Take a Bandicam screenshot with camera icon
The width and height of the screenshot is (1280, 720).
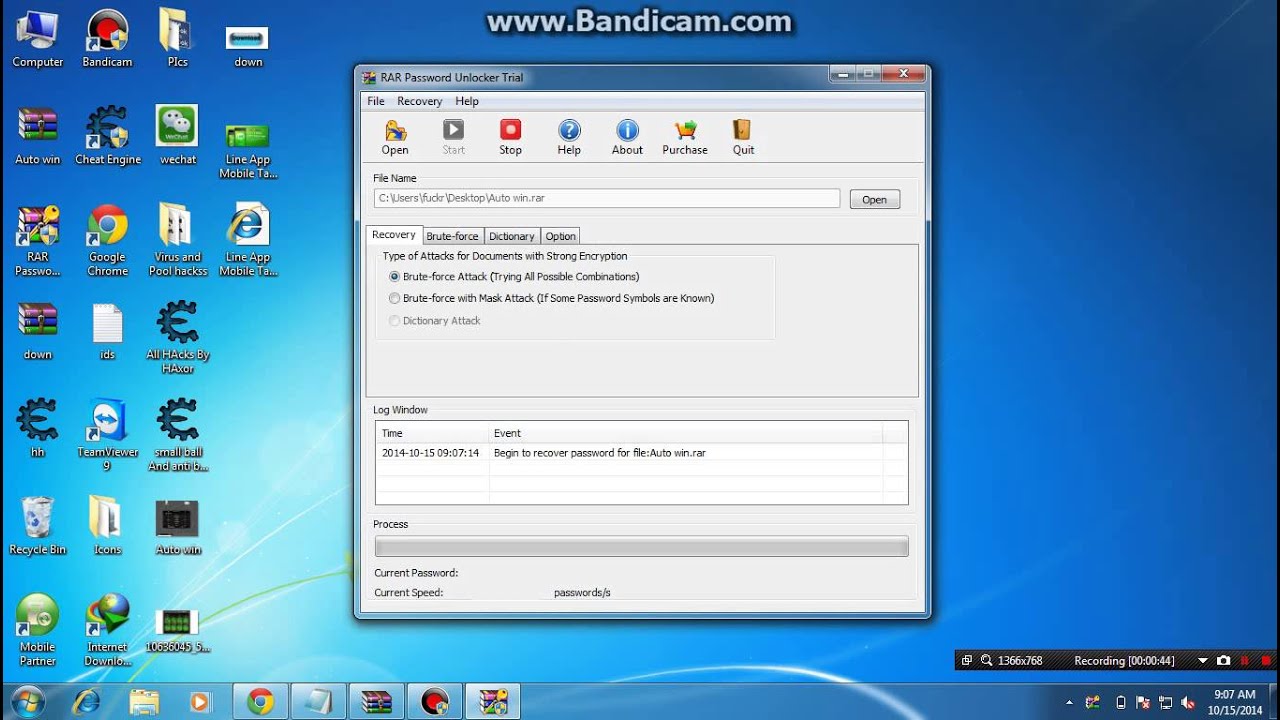1223,660
